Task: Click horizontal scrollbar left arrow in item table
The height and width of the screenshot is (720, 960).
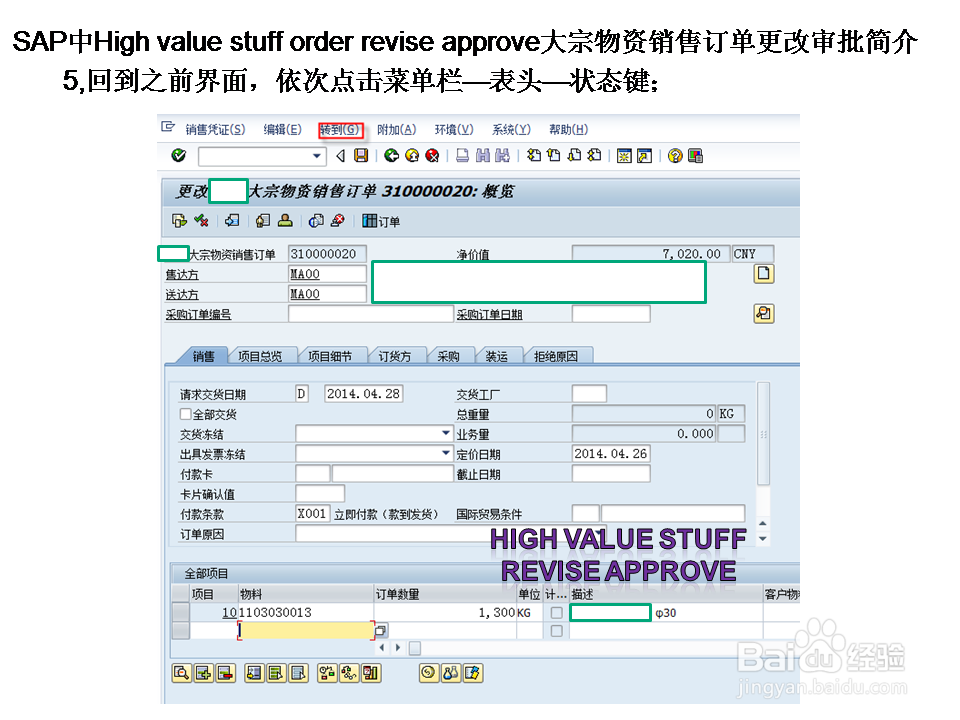Action: [382, 647]
